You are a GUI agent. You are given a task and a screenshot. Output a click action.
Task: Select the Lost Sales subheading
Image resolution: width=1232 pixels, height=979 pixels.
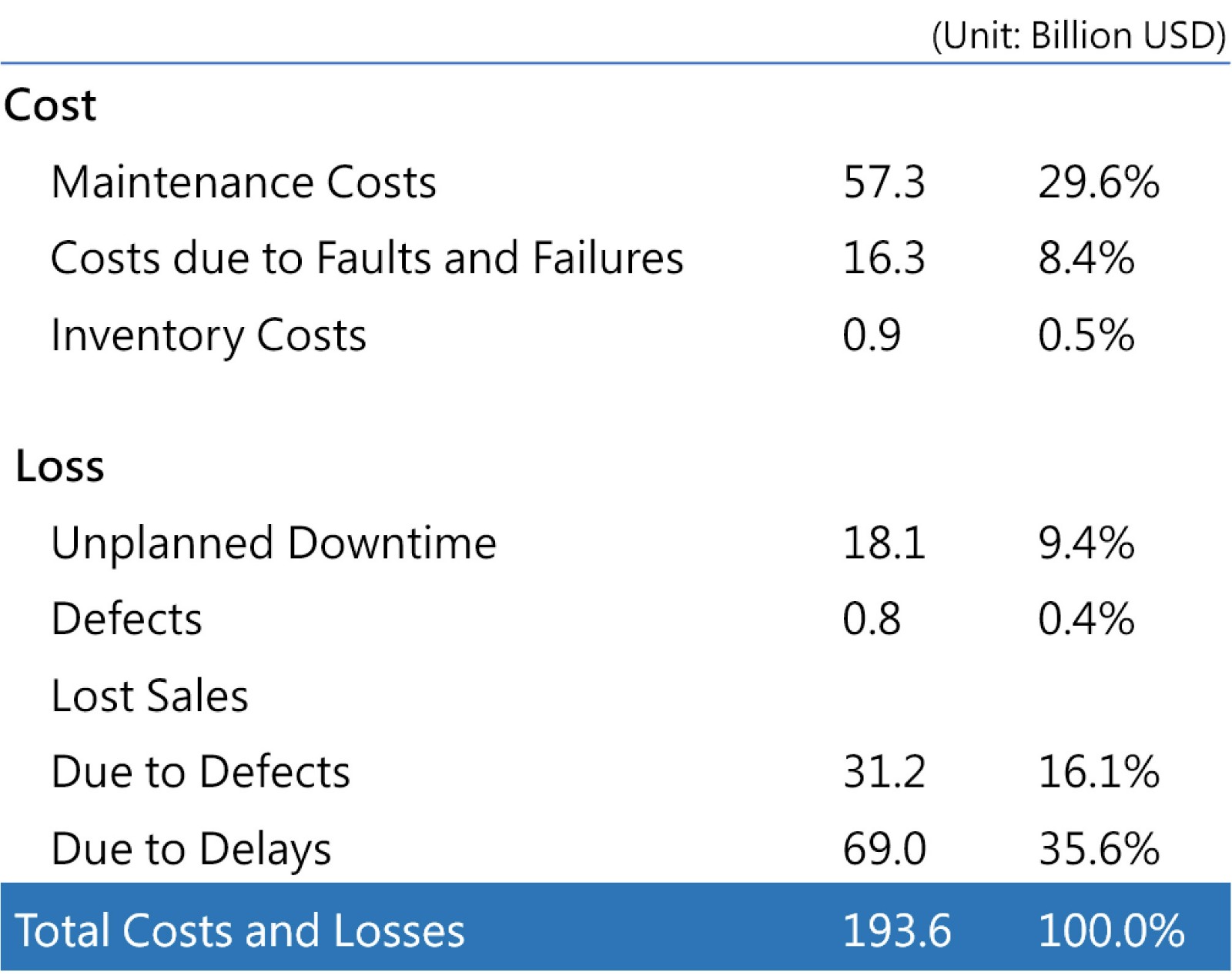click(x=149, y=696)
